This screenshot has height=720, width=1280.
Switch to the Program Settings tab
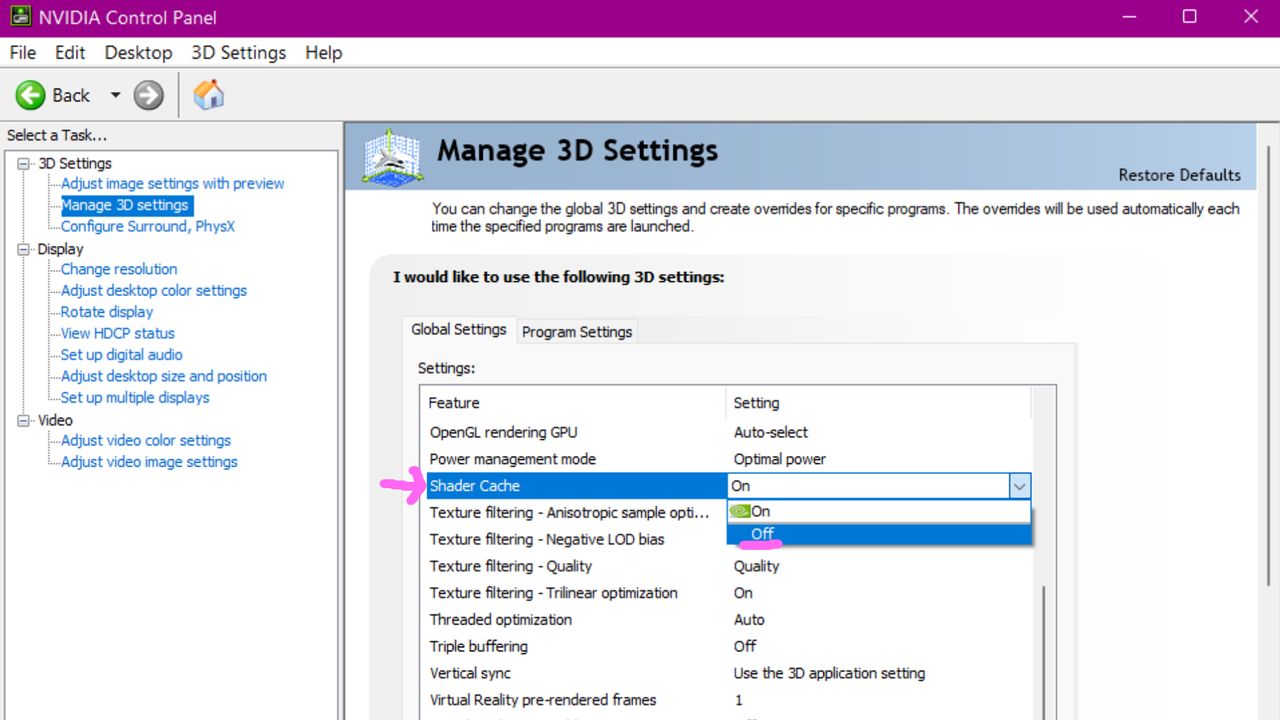pos(577,331)
